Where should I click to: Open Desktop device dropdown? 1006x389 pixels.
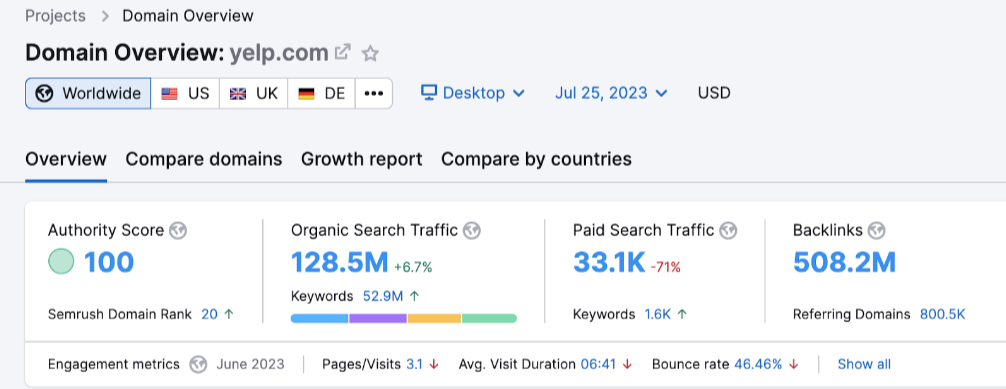pos(473,93)
